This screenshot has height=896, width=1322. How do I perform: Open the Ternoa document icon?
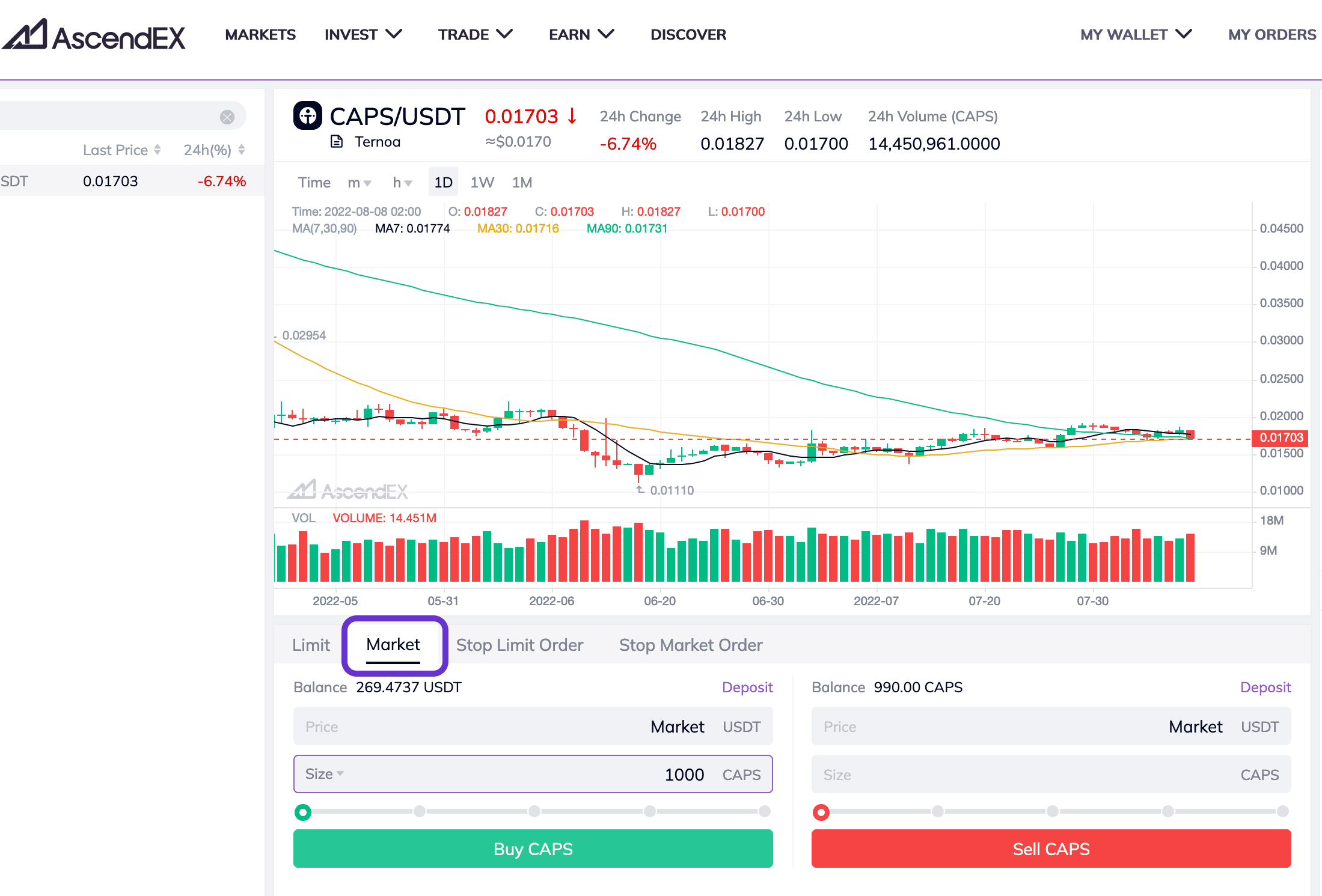click(337, 141)
